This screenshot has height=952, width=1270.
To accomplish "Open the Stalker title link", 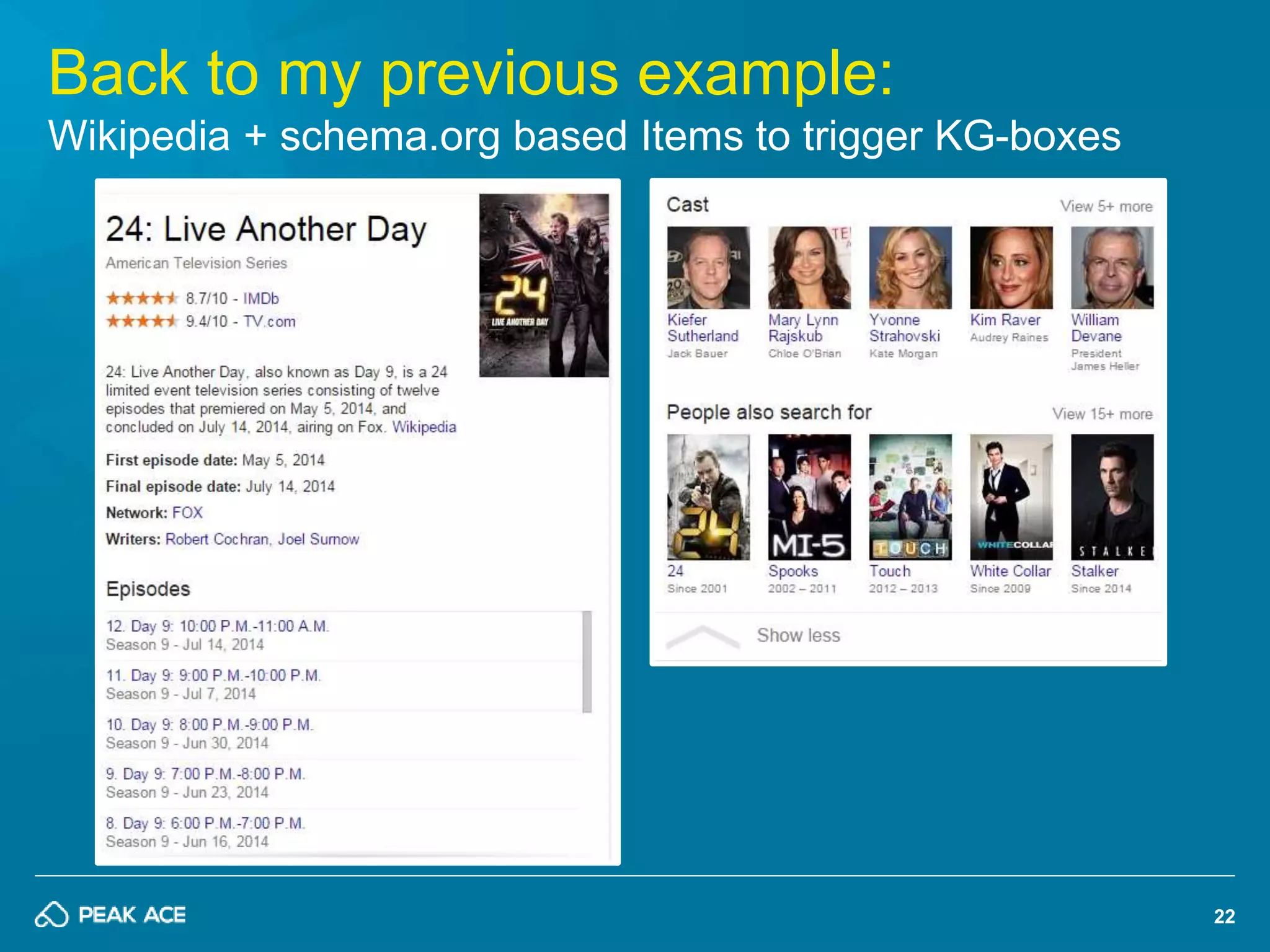I will [1095, 571].
